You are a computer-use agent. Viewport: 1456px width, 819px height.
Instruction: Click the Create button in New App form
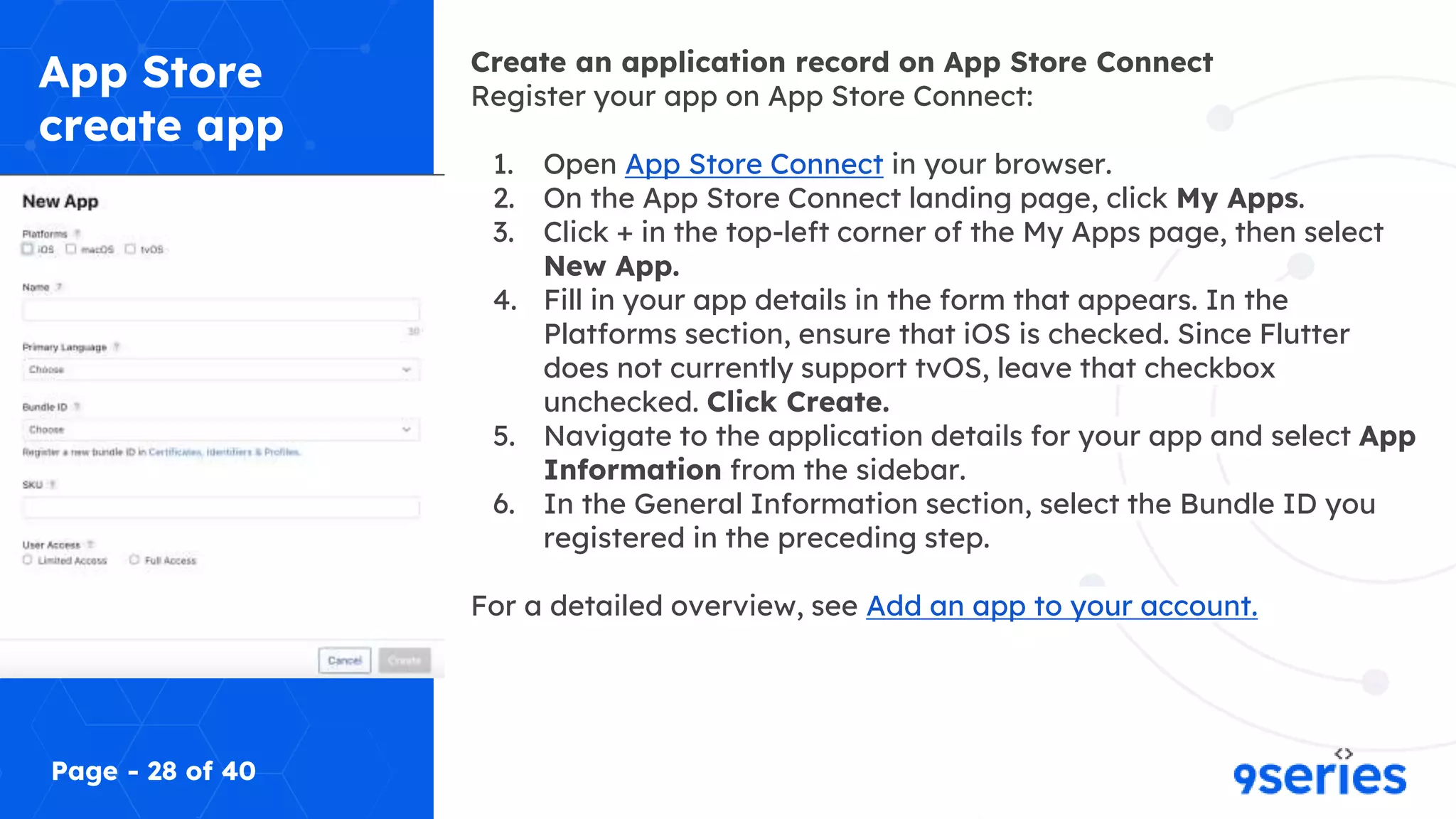405,660
